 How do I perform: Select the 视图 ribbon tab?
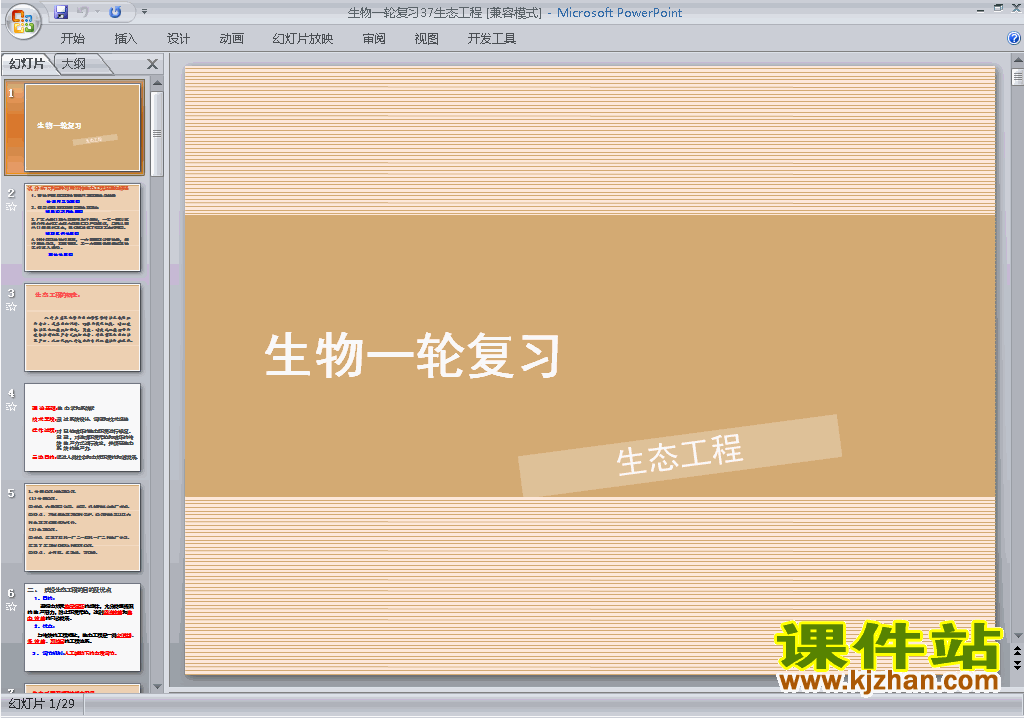(x=426, y=39)
